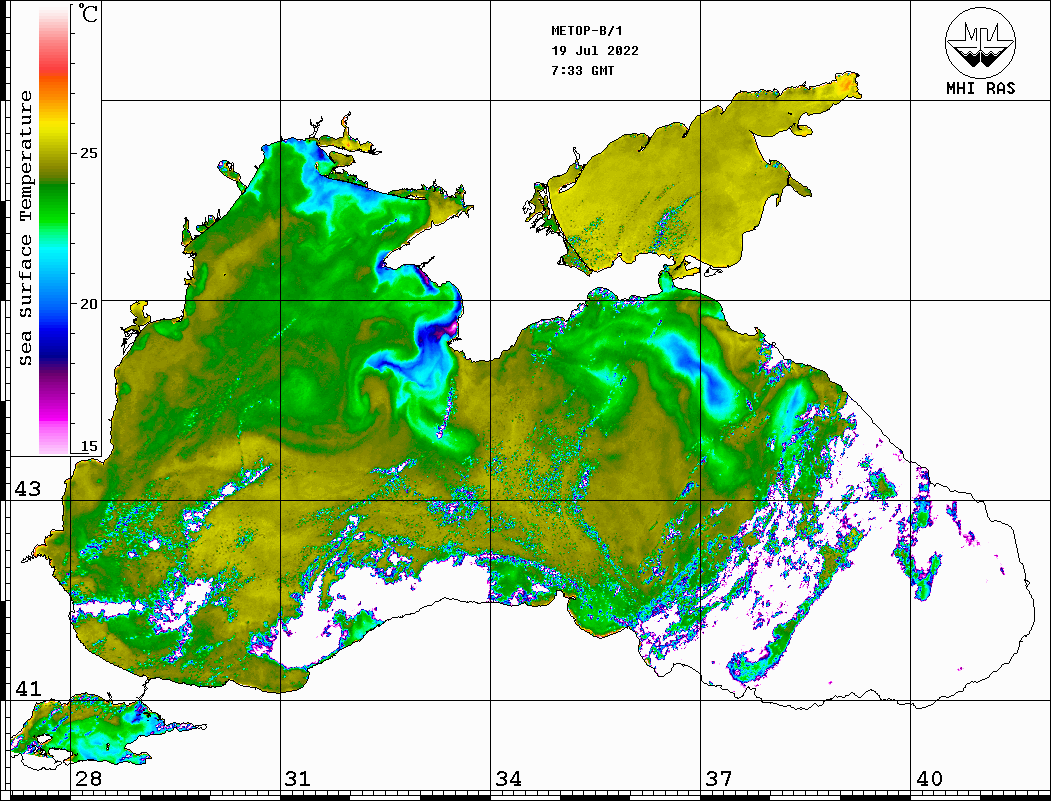Click the longitude label '37'
This screenshot has width=1051, height=801.
click(719, 779)
